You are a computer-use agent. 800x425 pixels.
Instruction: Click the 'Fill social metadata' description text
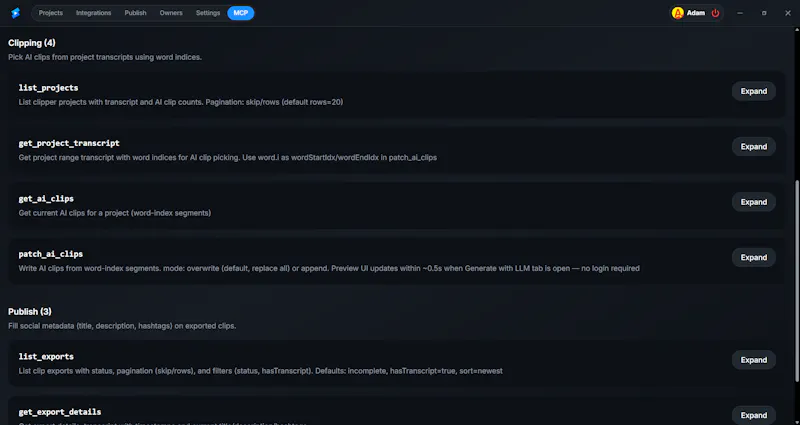122,326
